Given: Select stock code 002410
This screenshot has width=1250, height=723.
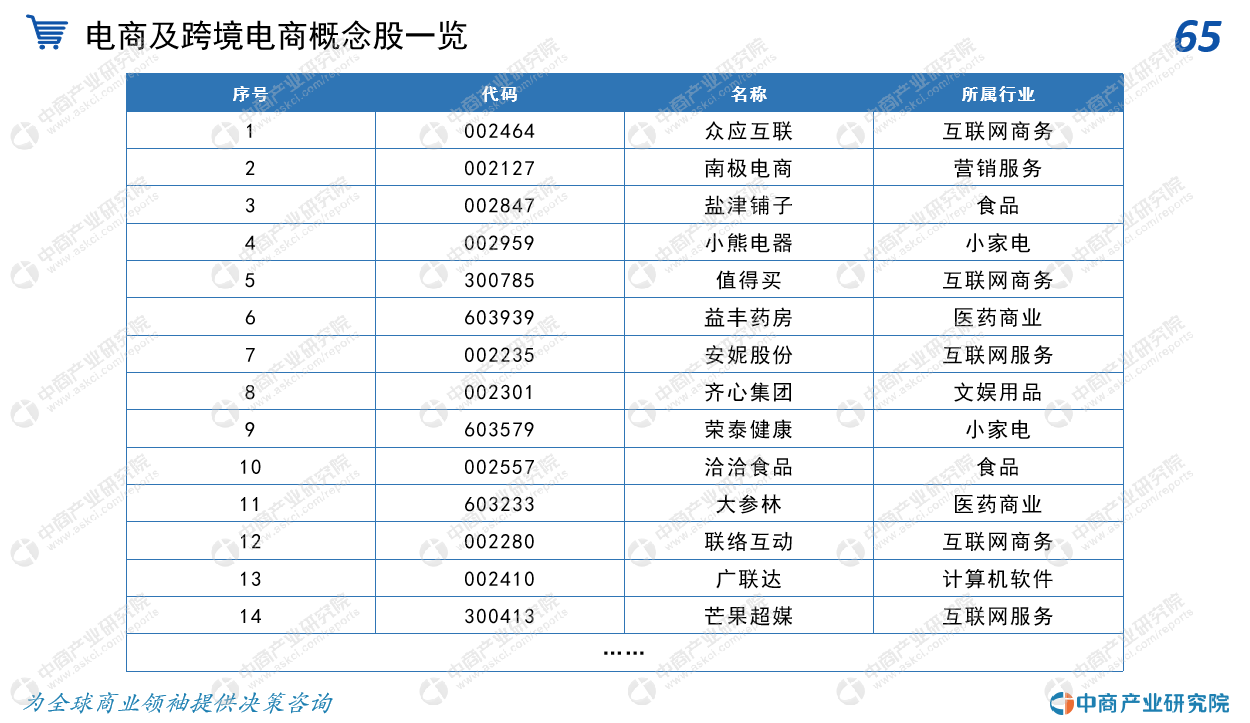Looking at the screenshot, I should click(x=499, y=579).
